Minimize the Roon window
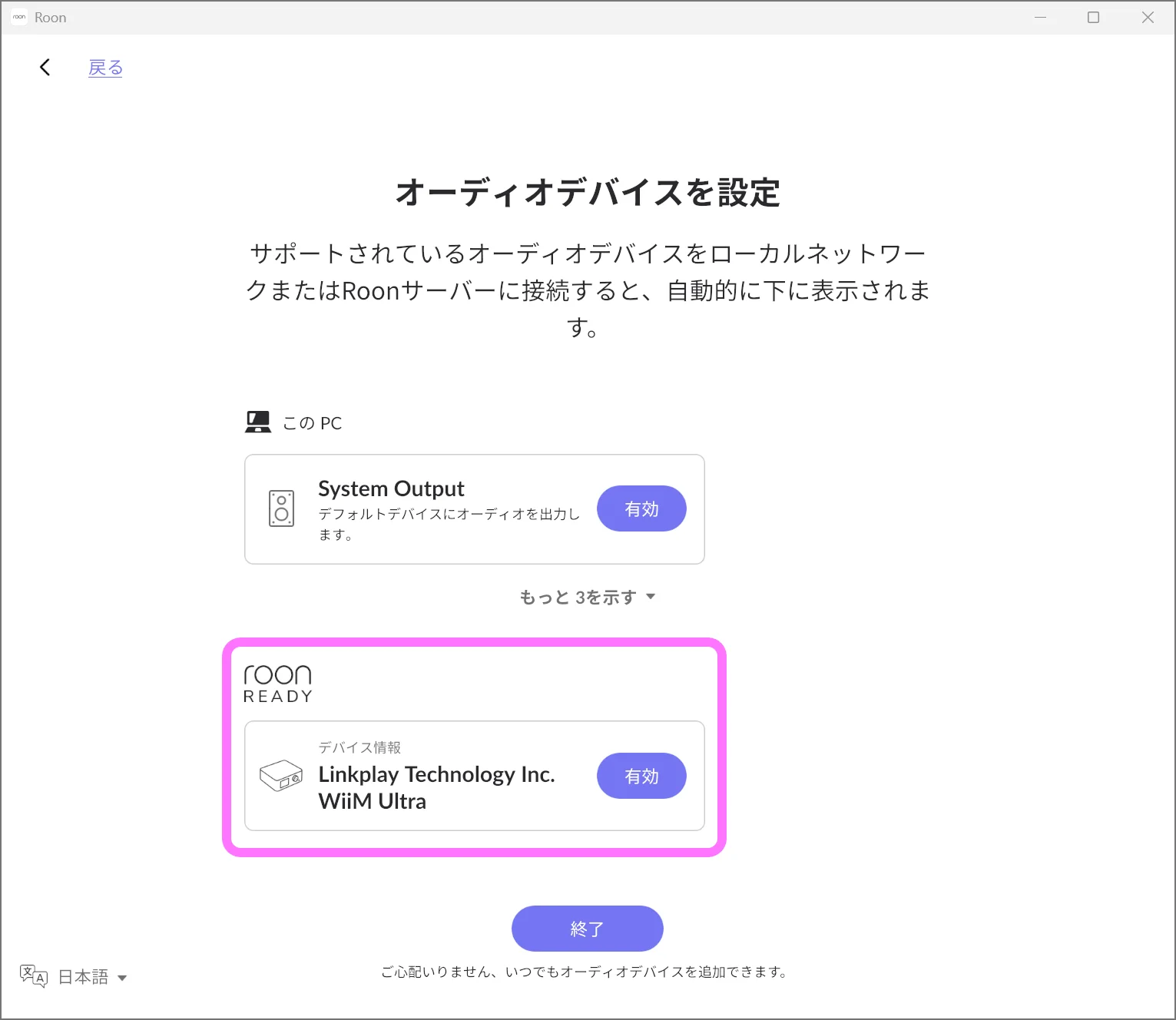The height and width of the screenshot is (1020, 1176). tap(1040, 17)
